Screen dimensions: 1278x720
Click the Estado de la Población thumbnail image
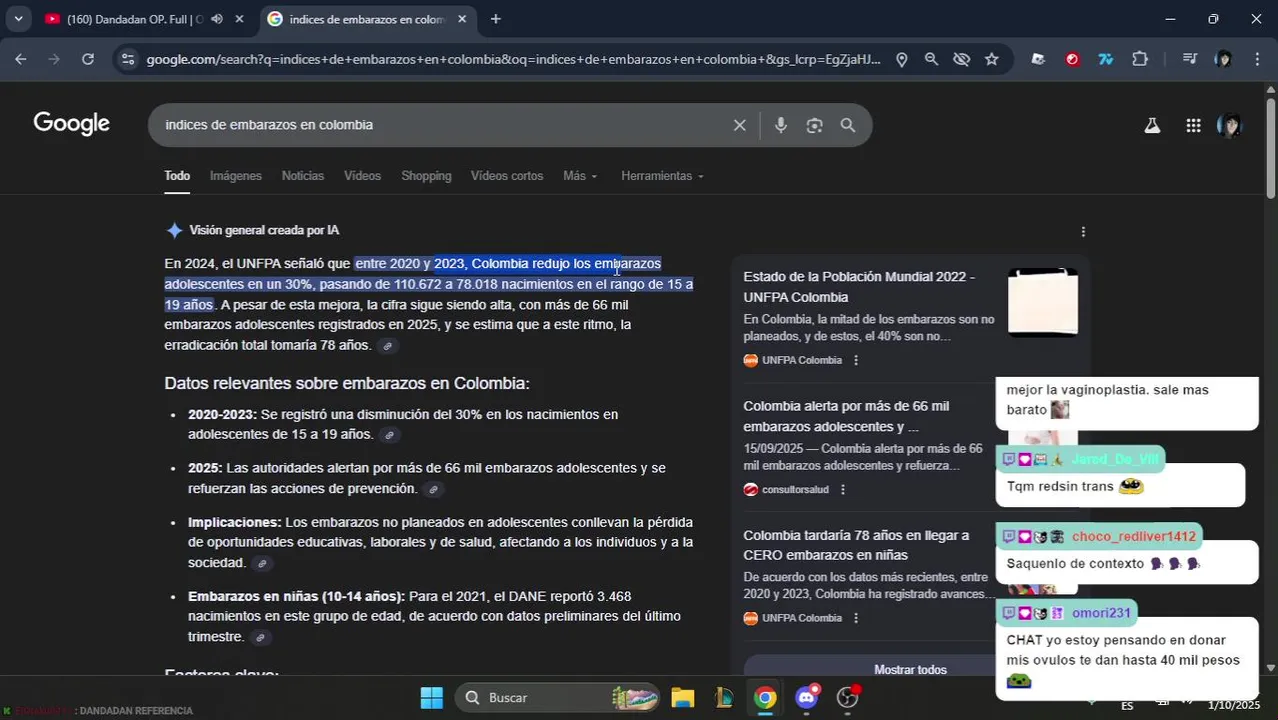pyautogui.click(x=1043, y=302)
